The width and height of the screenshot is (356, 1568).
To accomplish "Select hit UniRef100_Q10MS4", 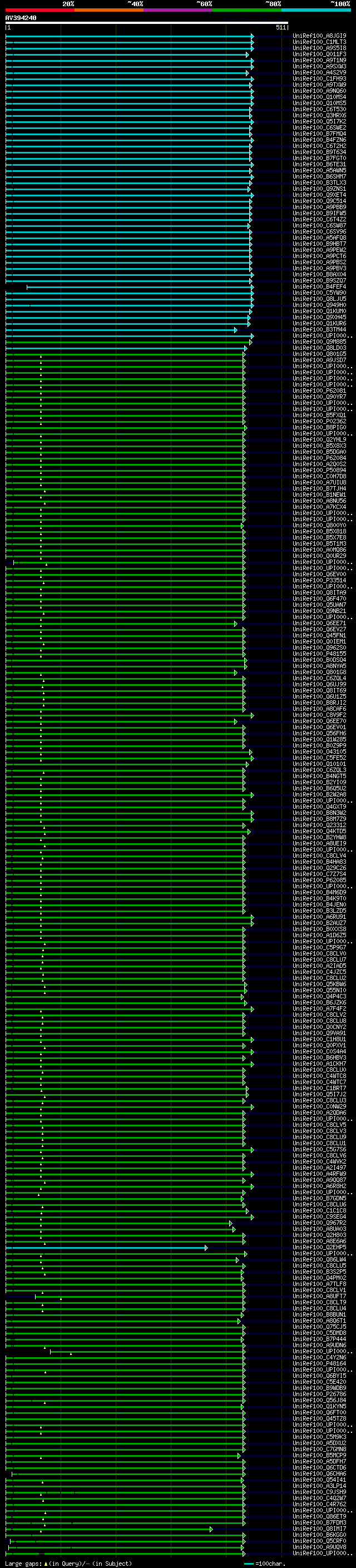I will [x=319, y=97].
